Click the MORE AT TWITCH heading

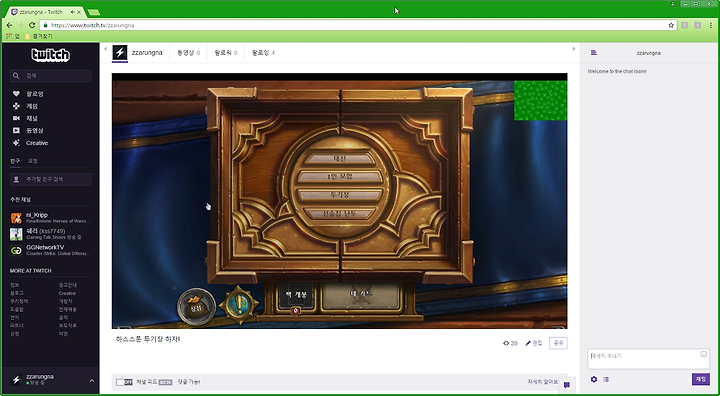pos(31,271)
